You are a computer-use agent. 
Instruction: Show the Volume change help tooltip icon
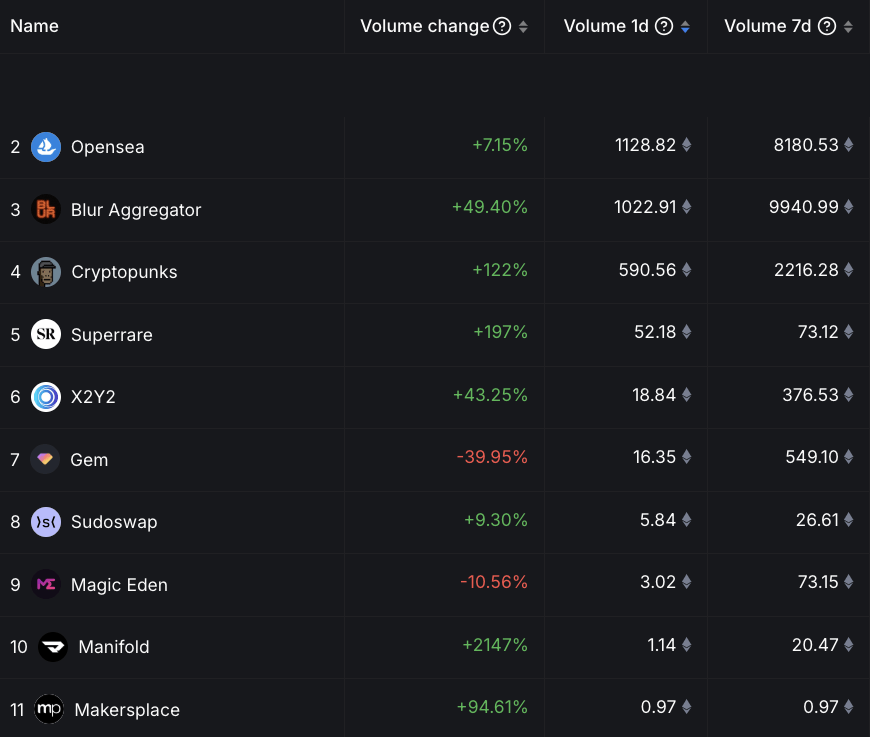coord(503,27)
